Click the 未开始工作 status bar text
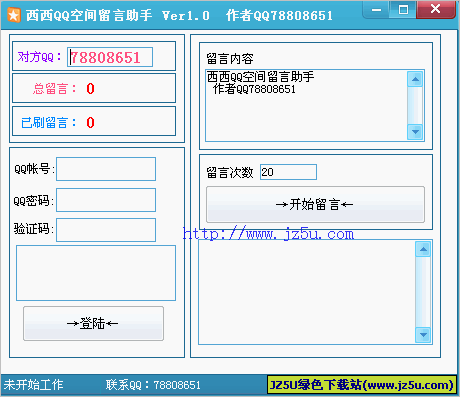Screen dimensions: 460x397 click(33, 385)
